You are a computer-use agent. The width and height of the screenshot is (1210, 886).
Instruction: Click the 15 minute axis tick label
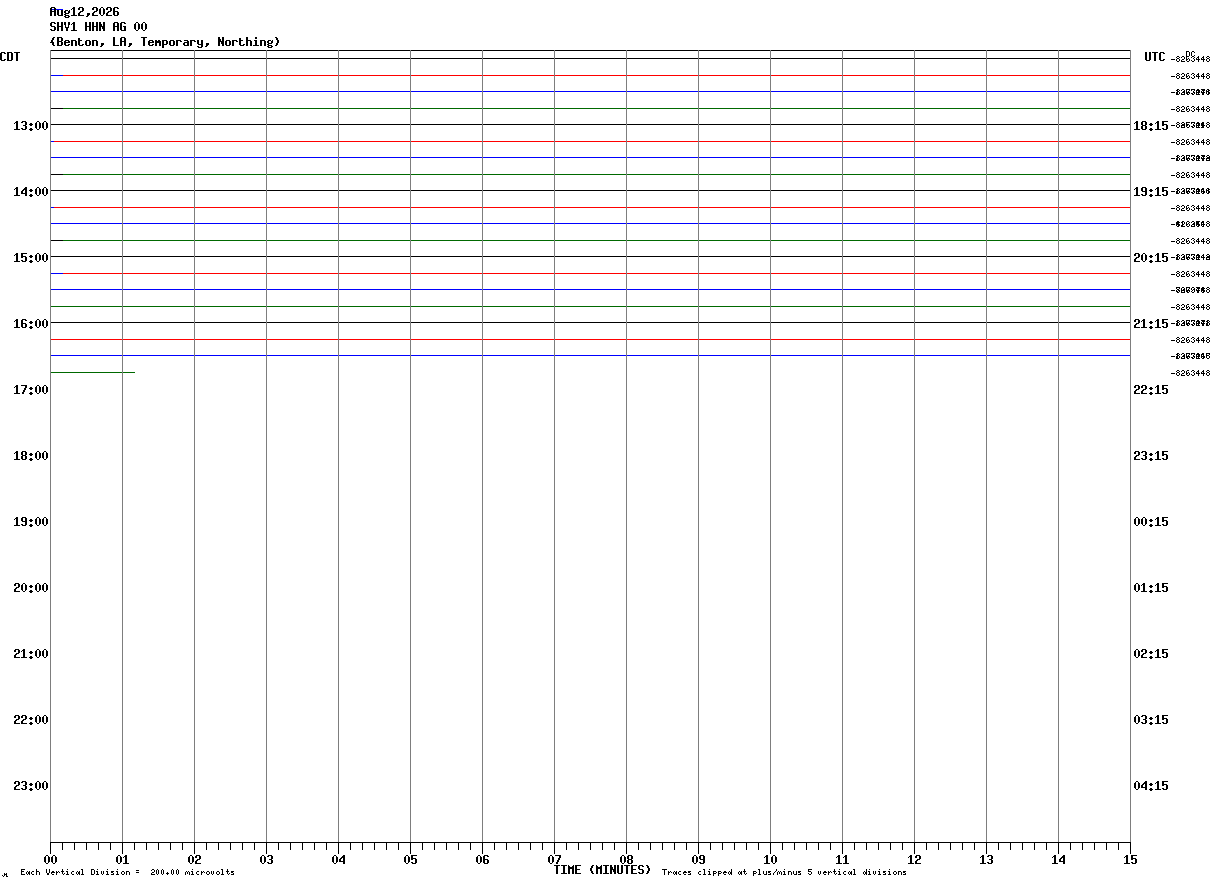(x=1130, y=859)
